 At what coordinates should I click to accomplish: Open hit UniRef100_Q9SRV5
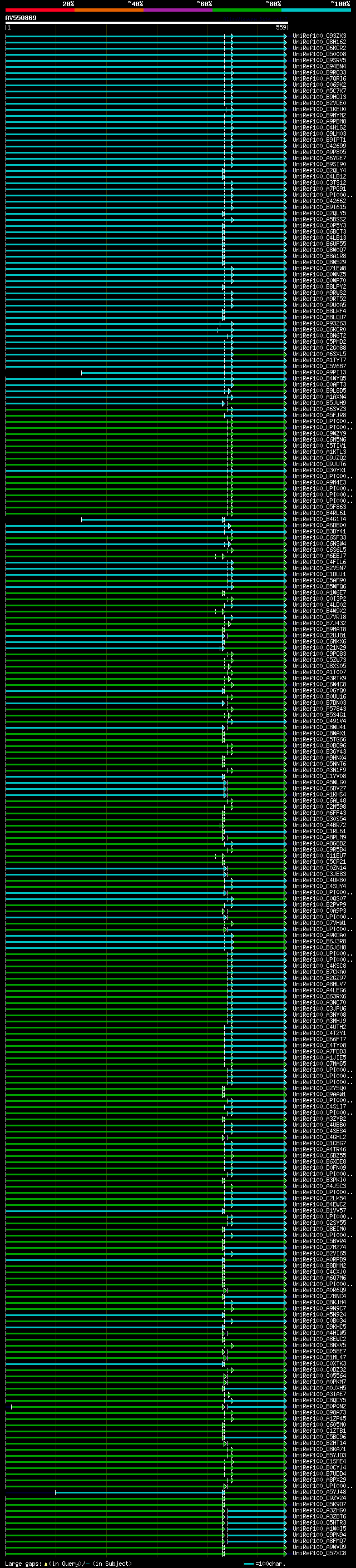pyautogui.click(x=319, y=60)
